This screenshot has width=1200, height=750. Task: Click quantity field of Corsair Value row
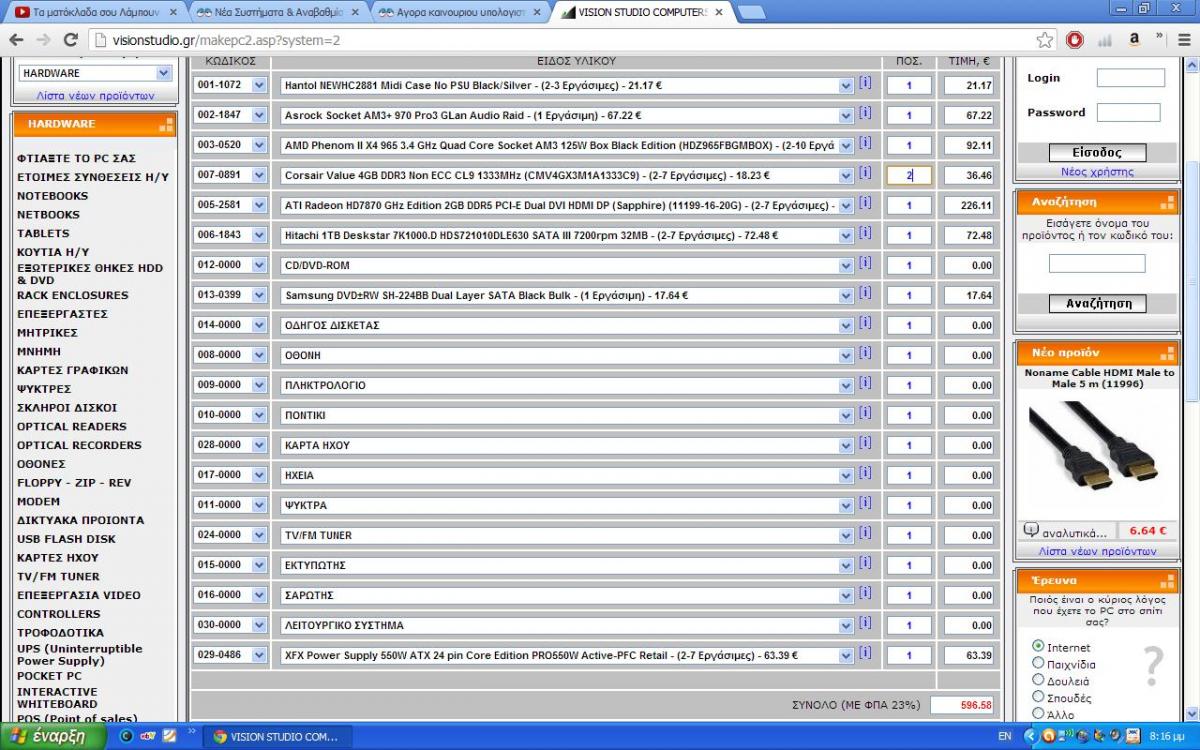tap(909, 175)
